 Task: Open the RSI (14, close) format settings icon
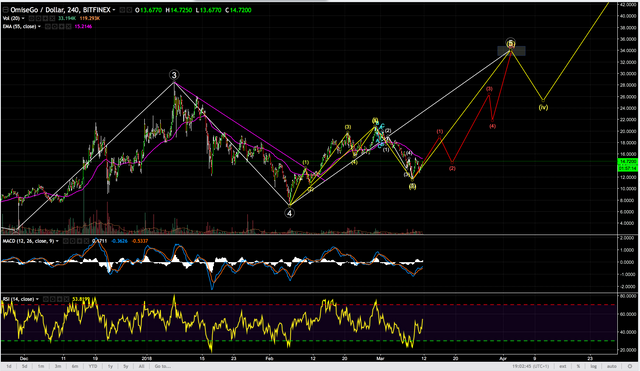pyautogui.click(x=53, y=299)
